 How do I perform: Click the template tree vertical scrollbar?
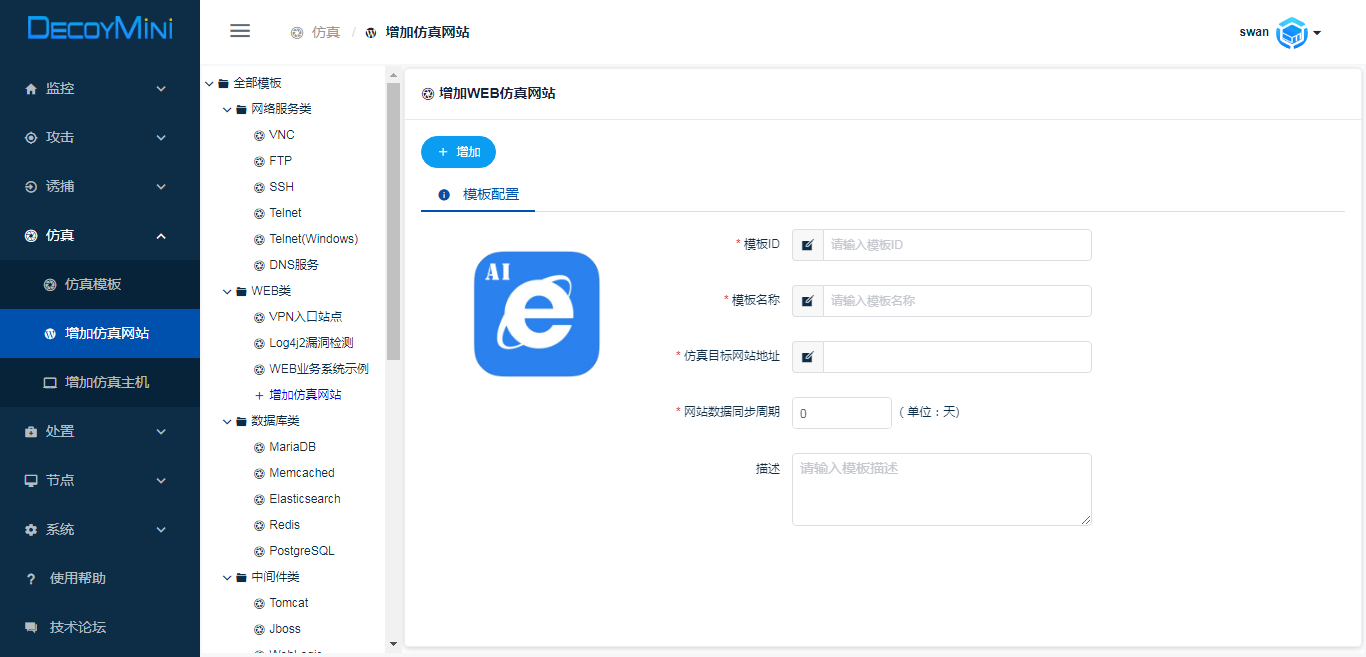pos(393,220)
